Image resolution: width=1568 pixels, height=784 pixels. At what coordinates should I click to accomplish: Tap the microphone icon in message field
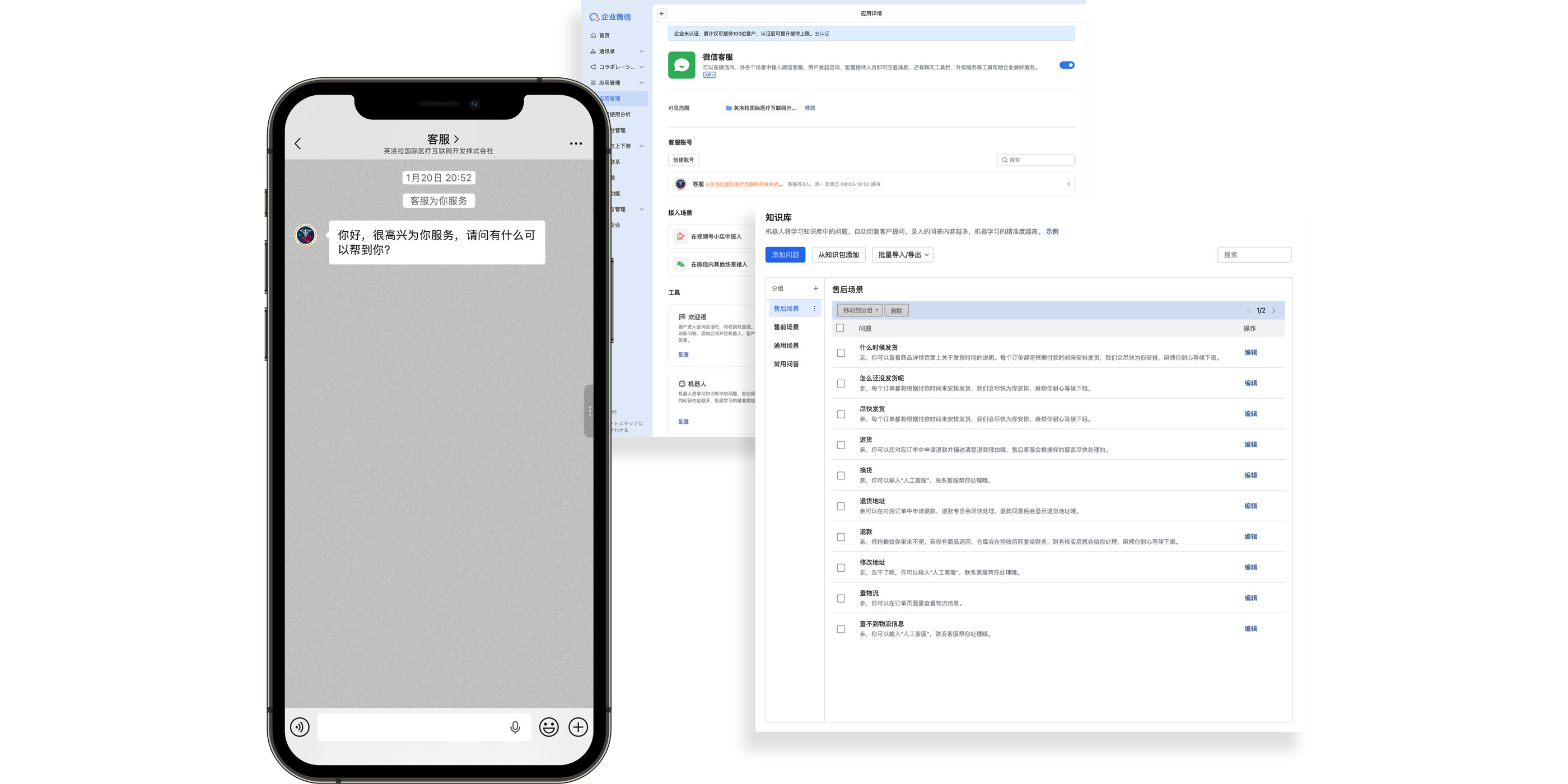coord(515,727)
